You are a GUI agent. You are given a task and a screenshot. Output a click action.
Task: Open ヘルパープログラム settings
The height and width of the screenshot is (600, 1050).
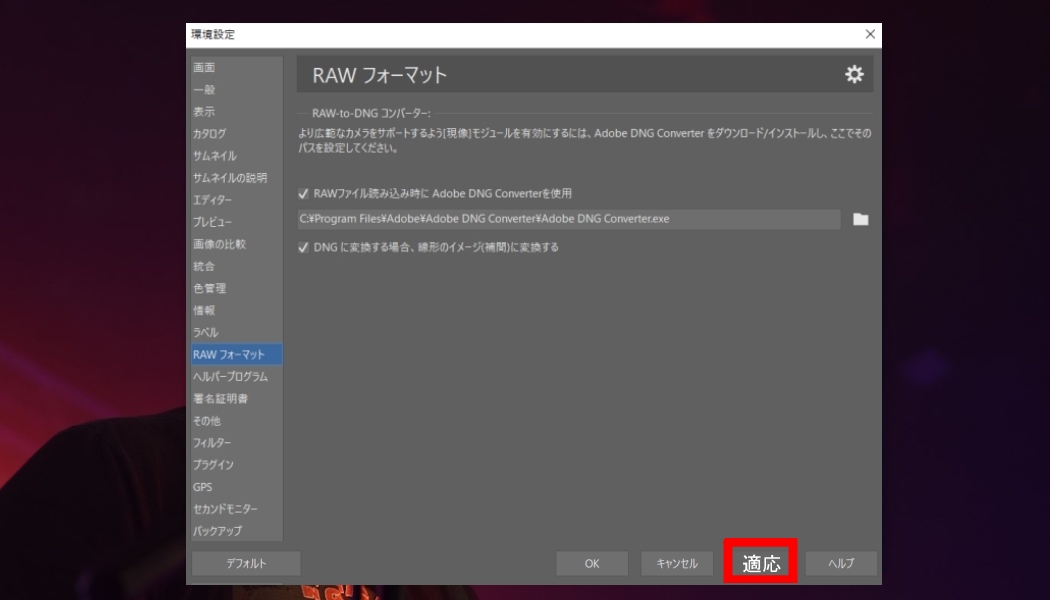tap(236, 377)
